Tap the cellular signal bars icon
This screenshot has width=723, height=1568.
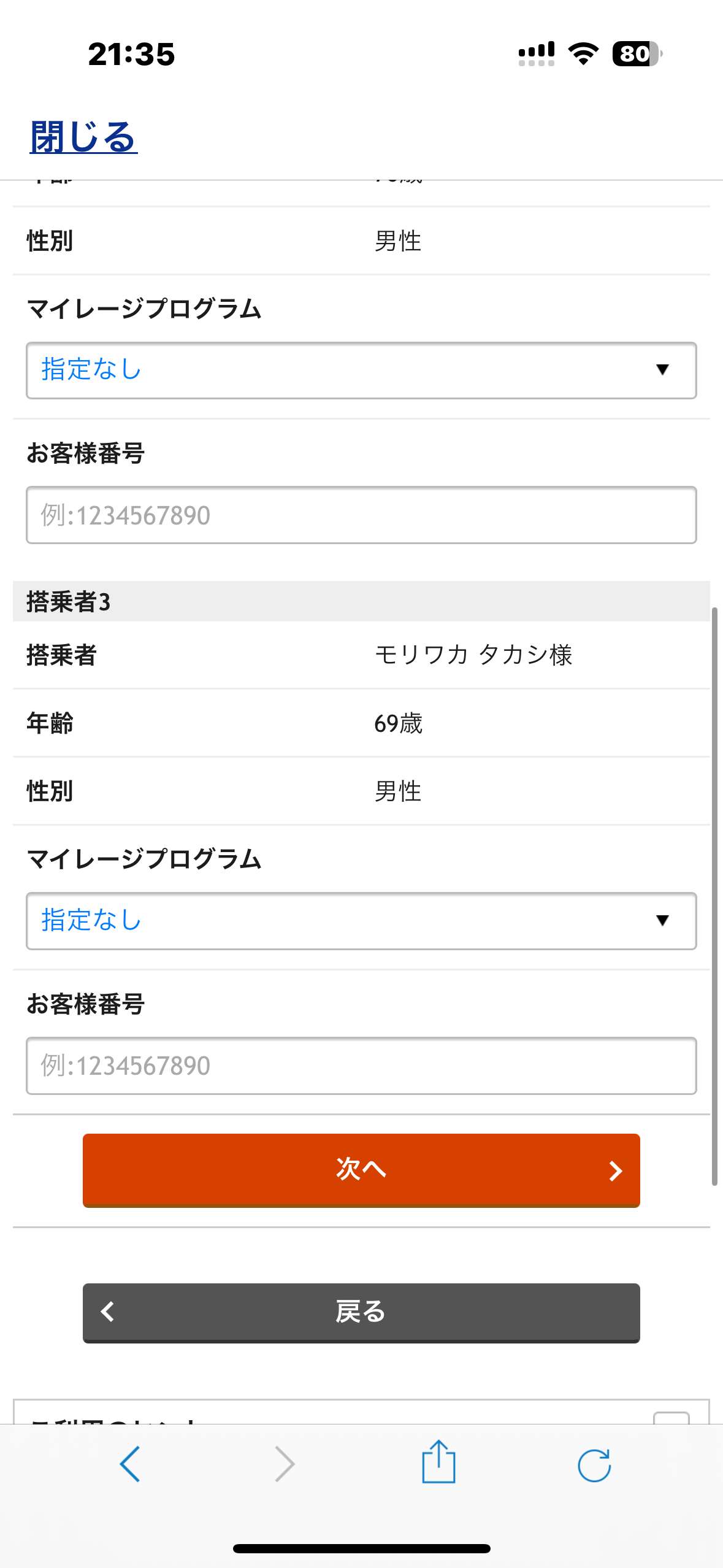tap(536, 54)
